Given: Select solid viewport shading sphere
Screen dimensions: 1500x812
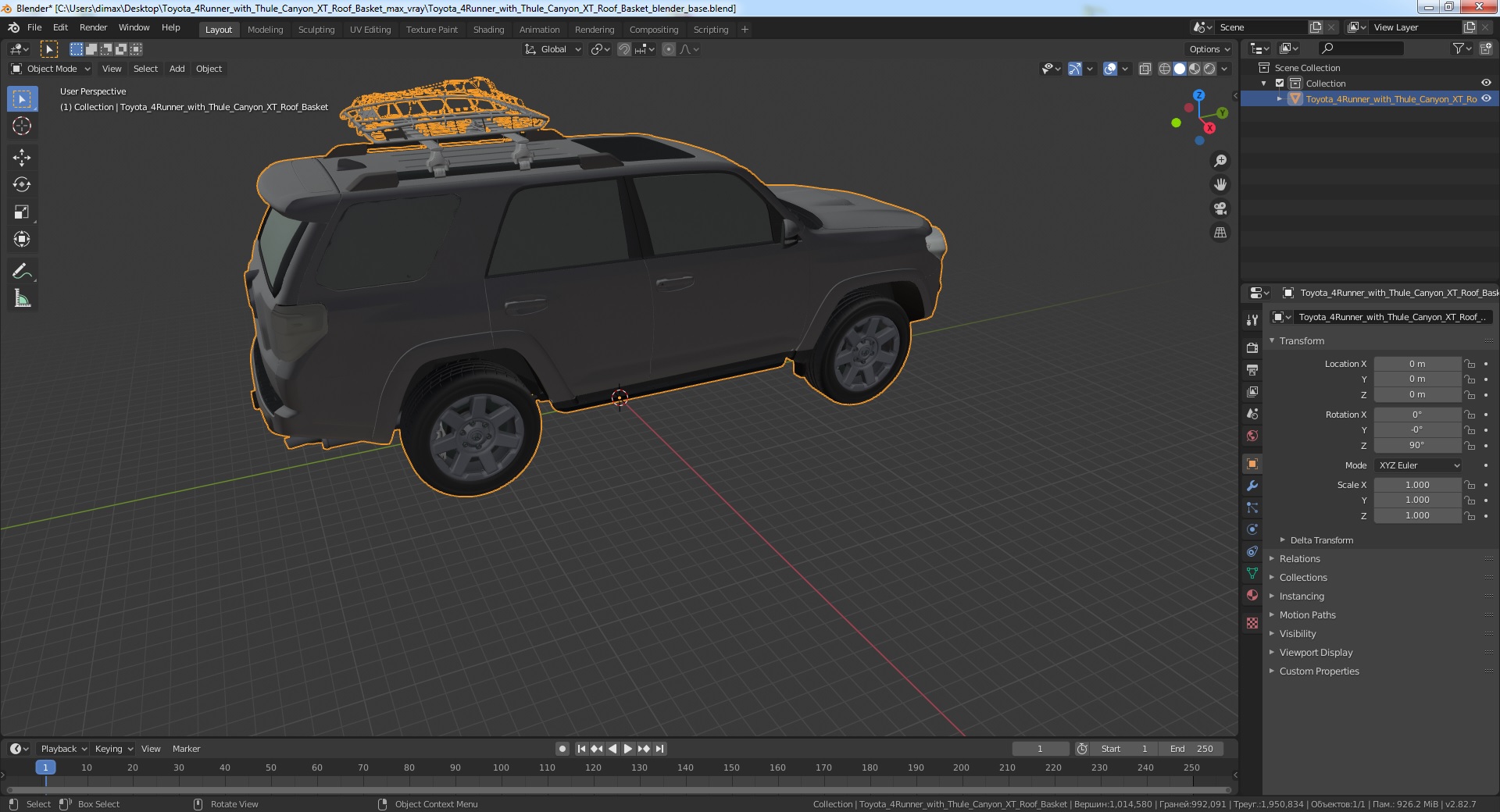Looking at the screenshot, I should coord(1180,69).
